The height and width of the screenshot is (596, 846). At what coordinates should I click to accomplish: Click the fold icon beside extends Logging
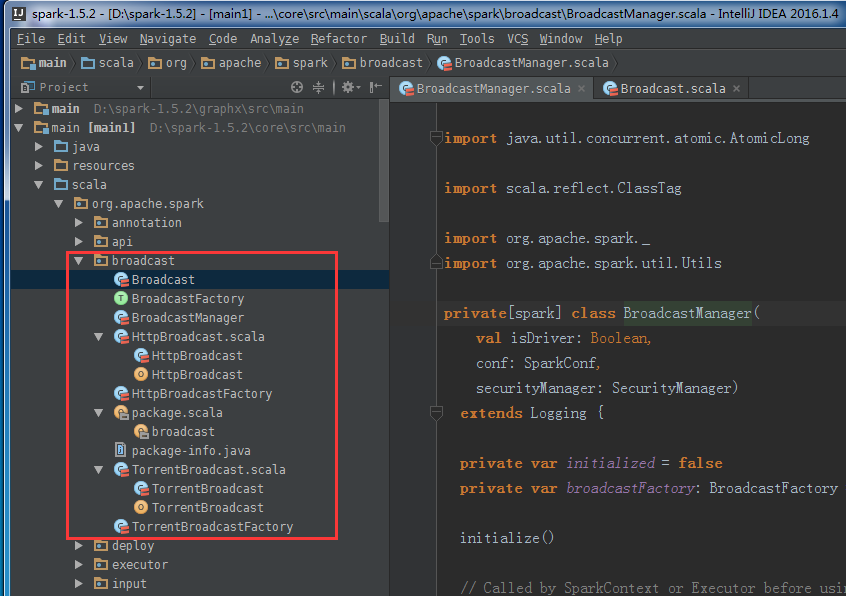click(436, 413)
